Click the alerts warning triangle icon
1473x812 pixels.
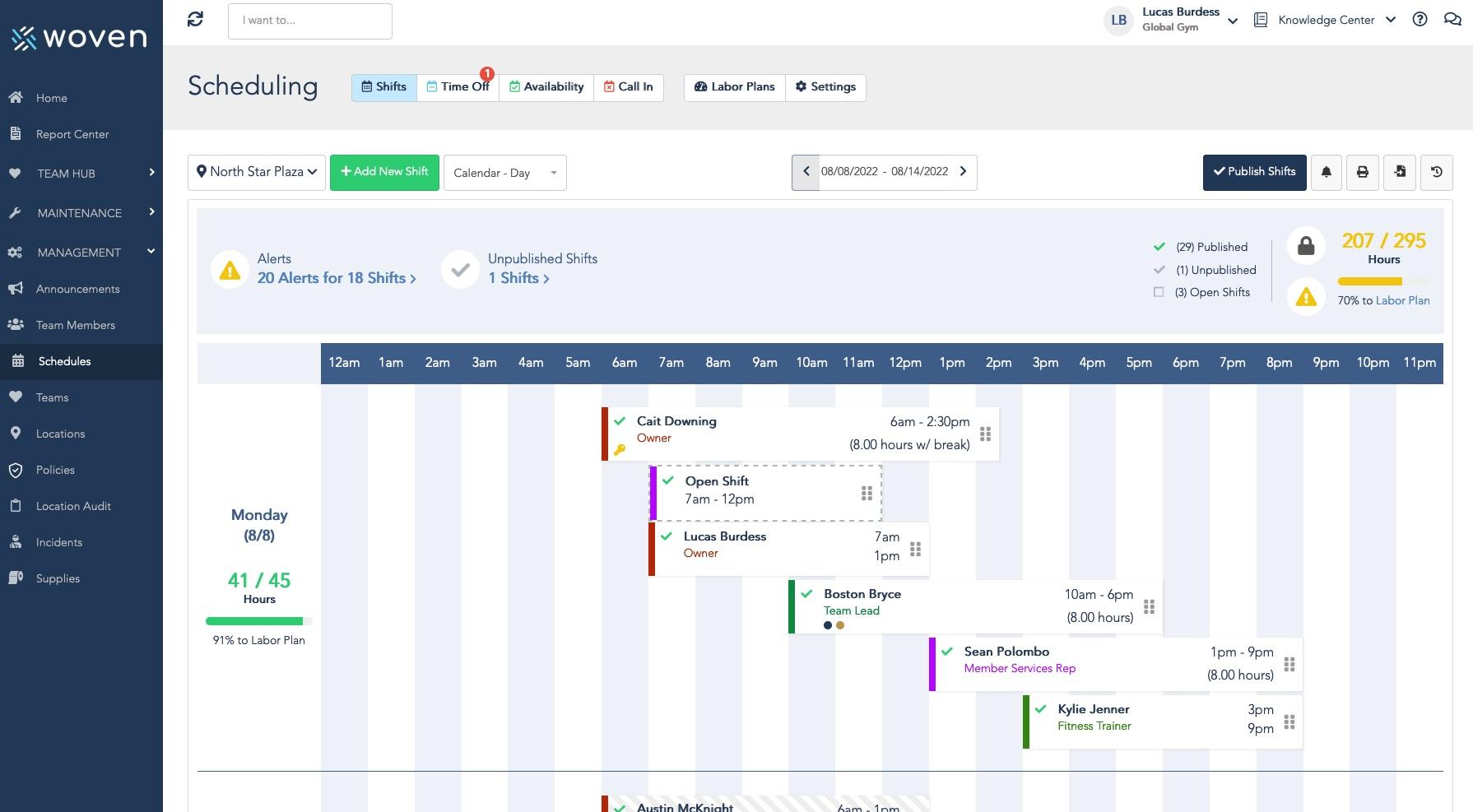(x=230, y=270)
